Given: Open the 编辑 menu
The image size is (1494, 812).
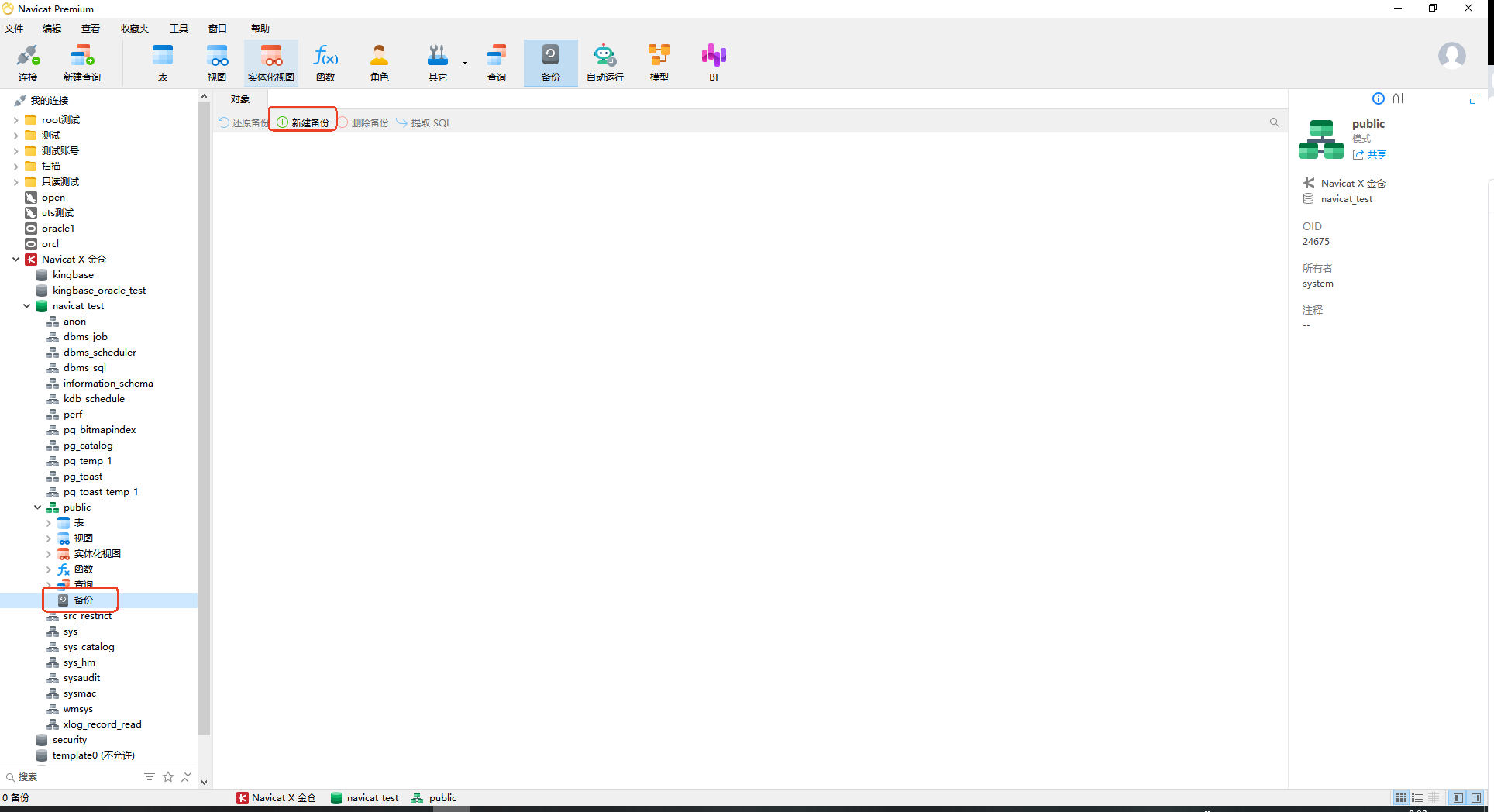Looking at the screenshot, I should click(x=52, y=29).
